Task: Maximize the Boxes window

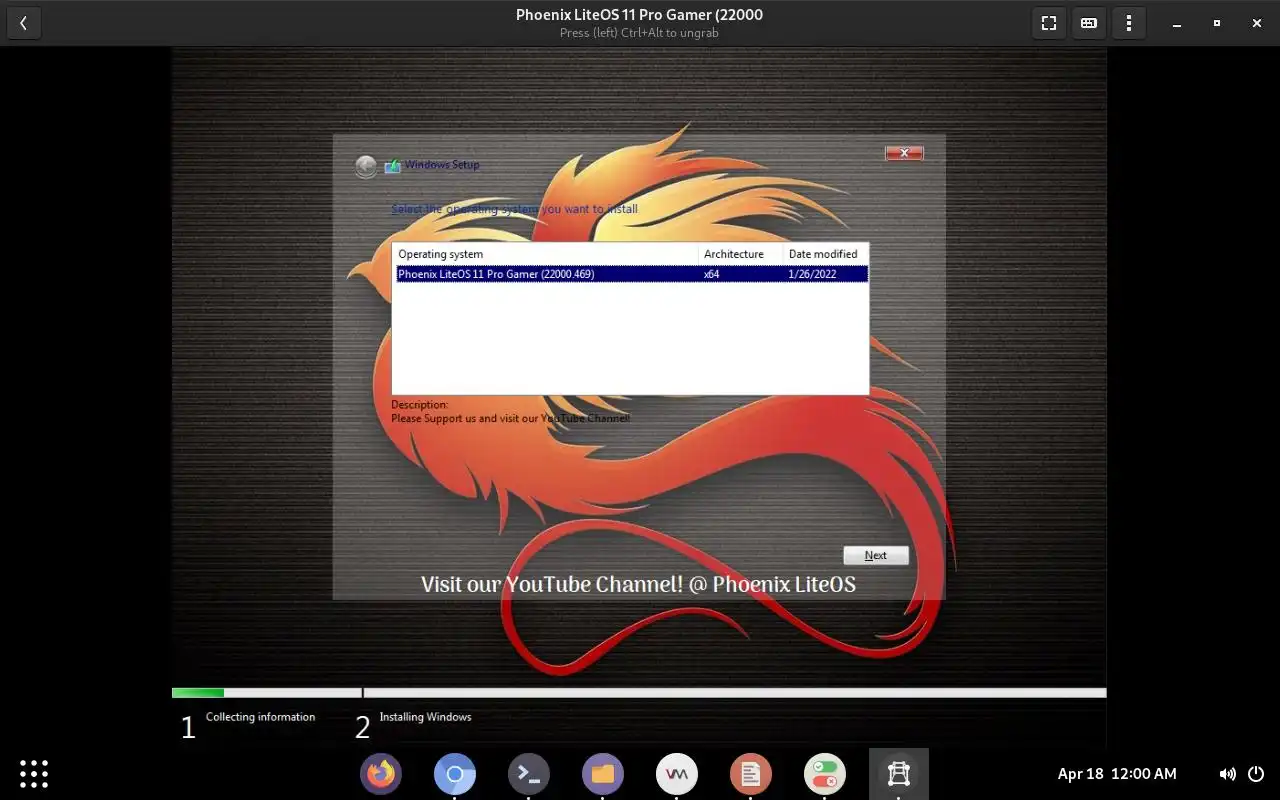Action: 1217,23
